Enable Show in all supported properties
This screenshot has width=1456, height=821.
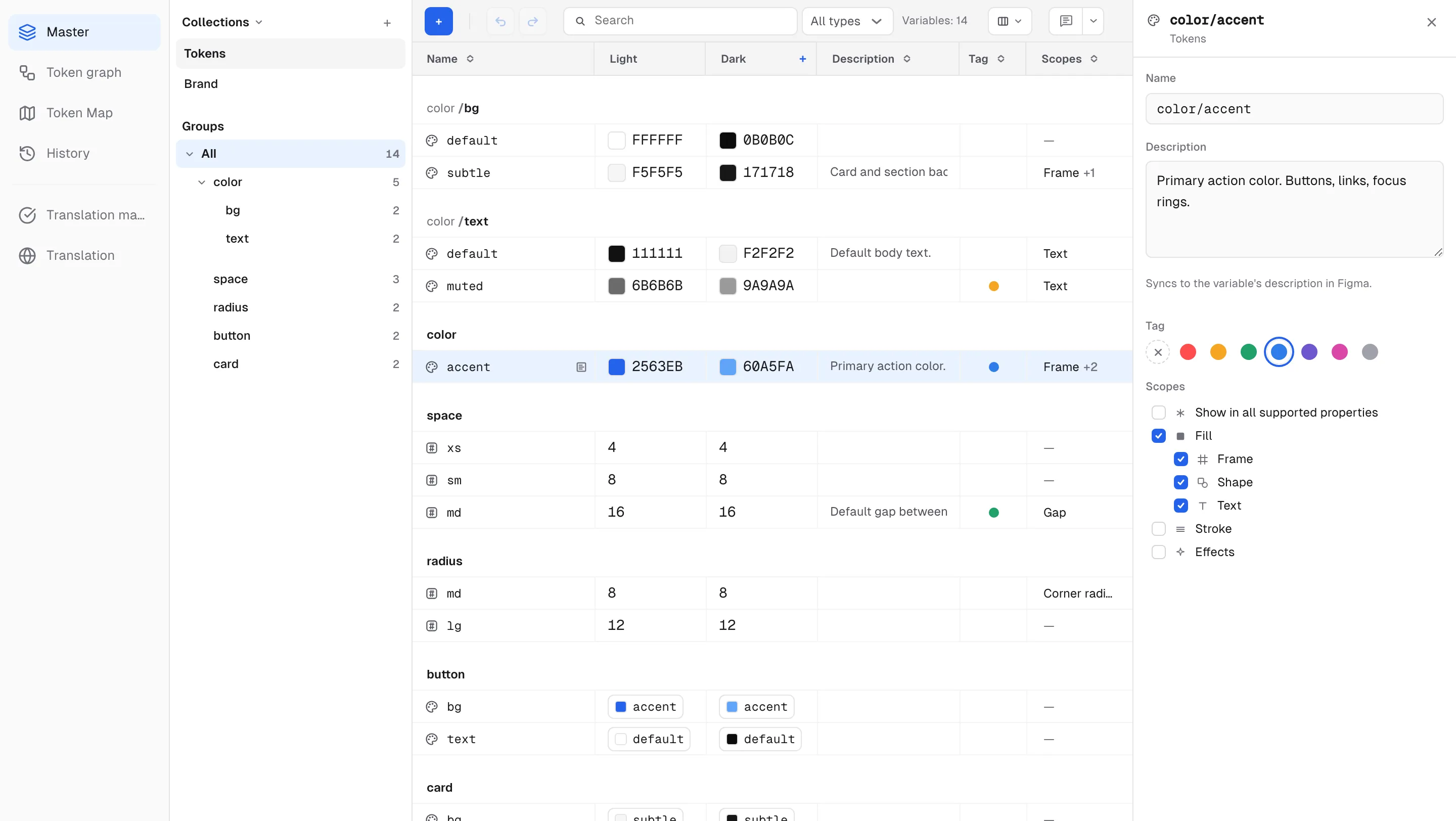[x=1159, y=413]
